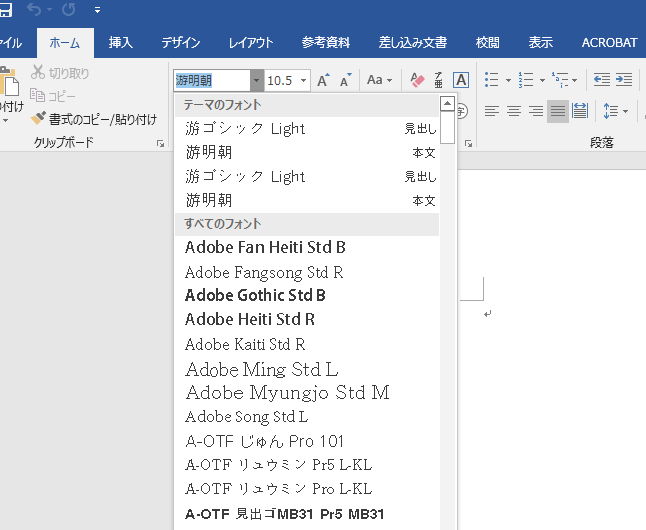The image size is (646, 530).
Task: Click the bullet list icon
Action: tap(491, 80)
